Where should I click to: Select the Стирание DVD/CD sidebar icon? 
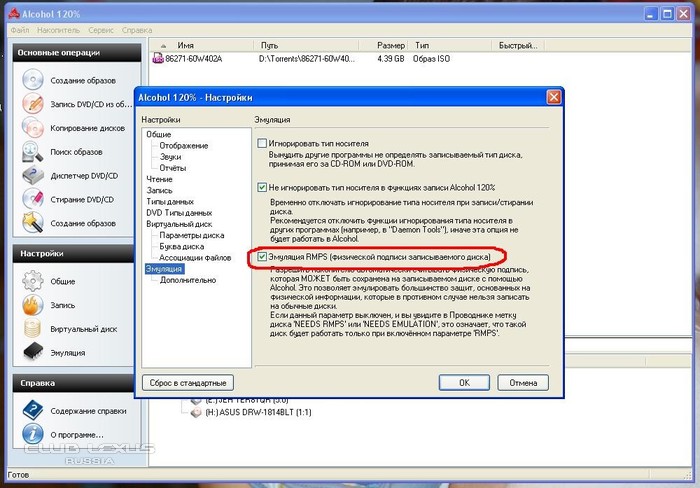click(x=33, y=199)
